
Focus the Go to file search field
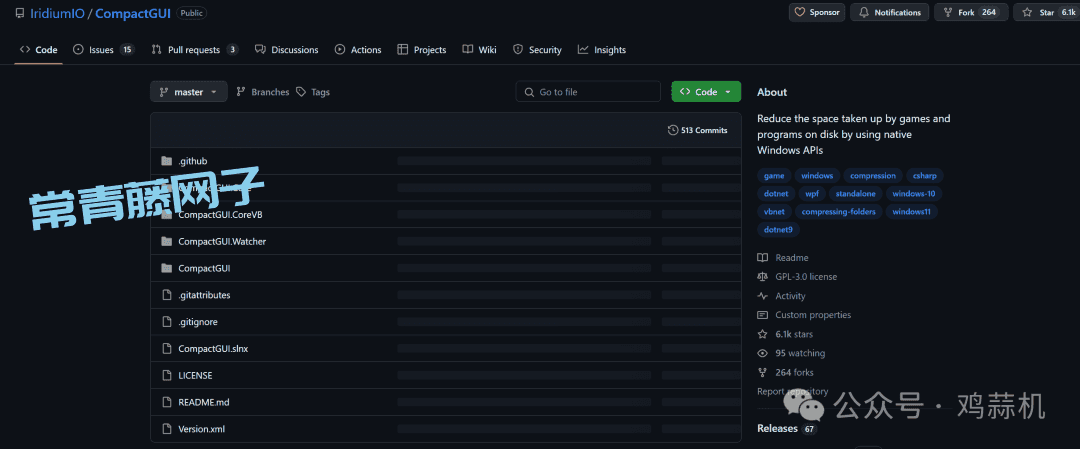pyautogui.click(x=588, y=92)
